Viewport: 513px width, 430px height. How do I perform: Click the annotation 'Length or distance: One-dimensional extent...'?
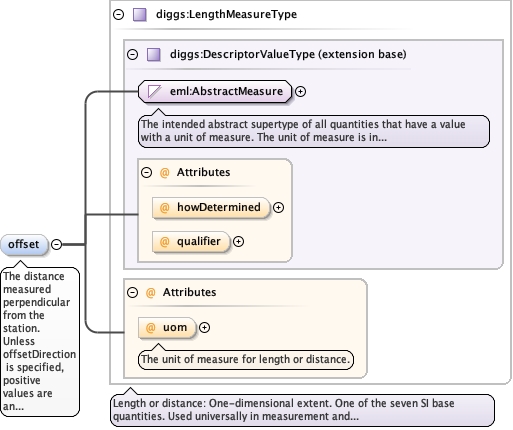coord(302,410)
